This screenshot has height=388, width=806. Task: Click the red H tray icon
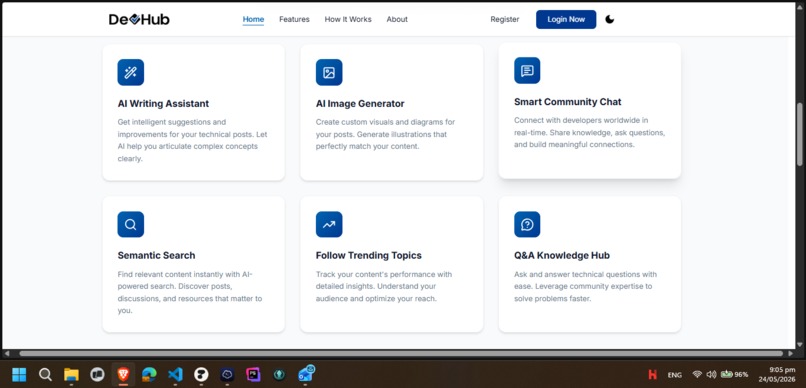[652, 375]
